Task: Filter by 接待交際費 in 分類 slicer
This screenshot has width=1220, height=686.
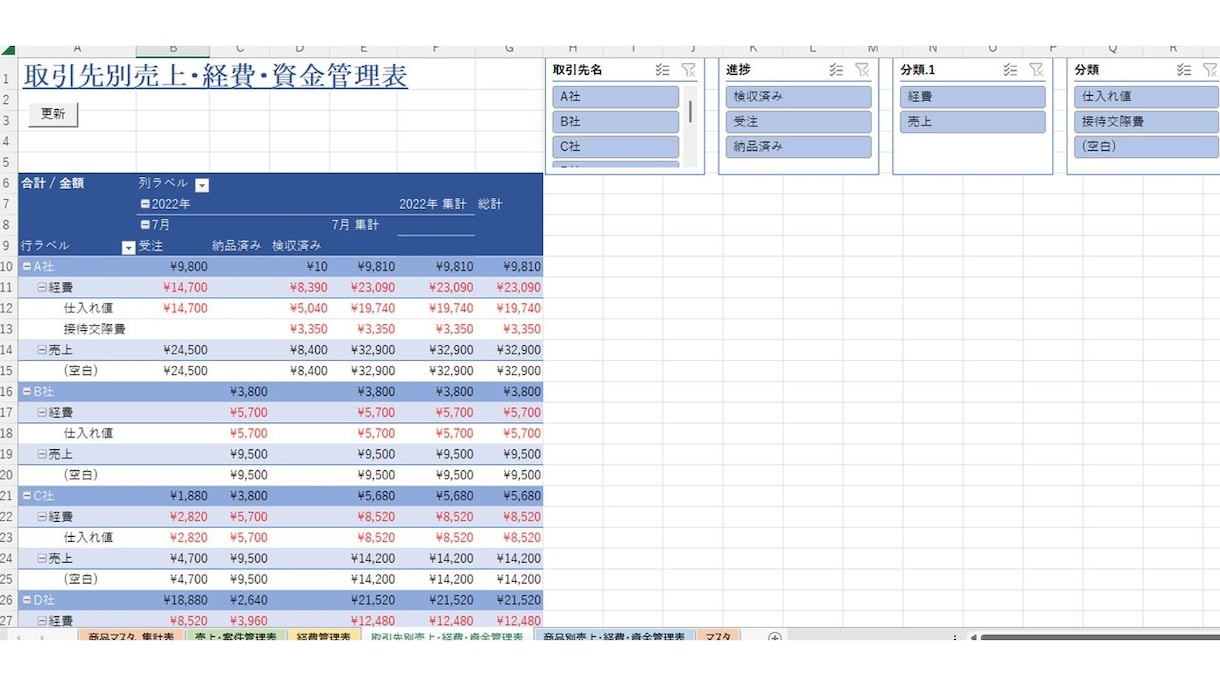Action: pos(1147,122)
